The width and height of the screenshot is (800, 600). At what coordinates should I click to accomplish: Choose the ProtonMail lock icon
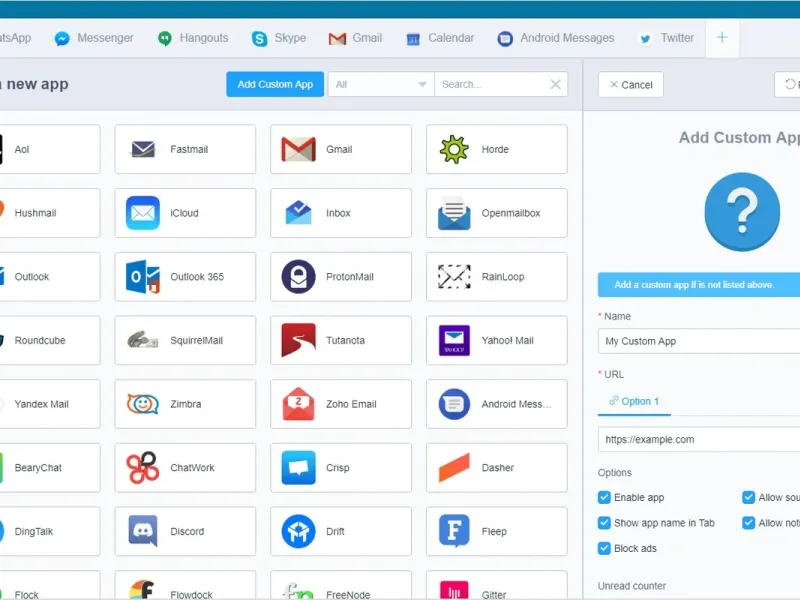click(298, 277)
